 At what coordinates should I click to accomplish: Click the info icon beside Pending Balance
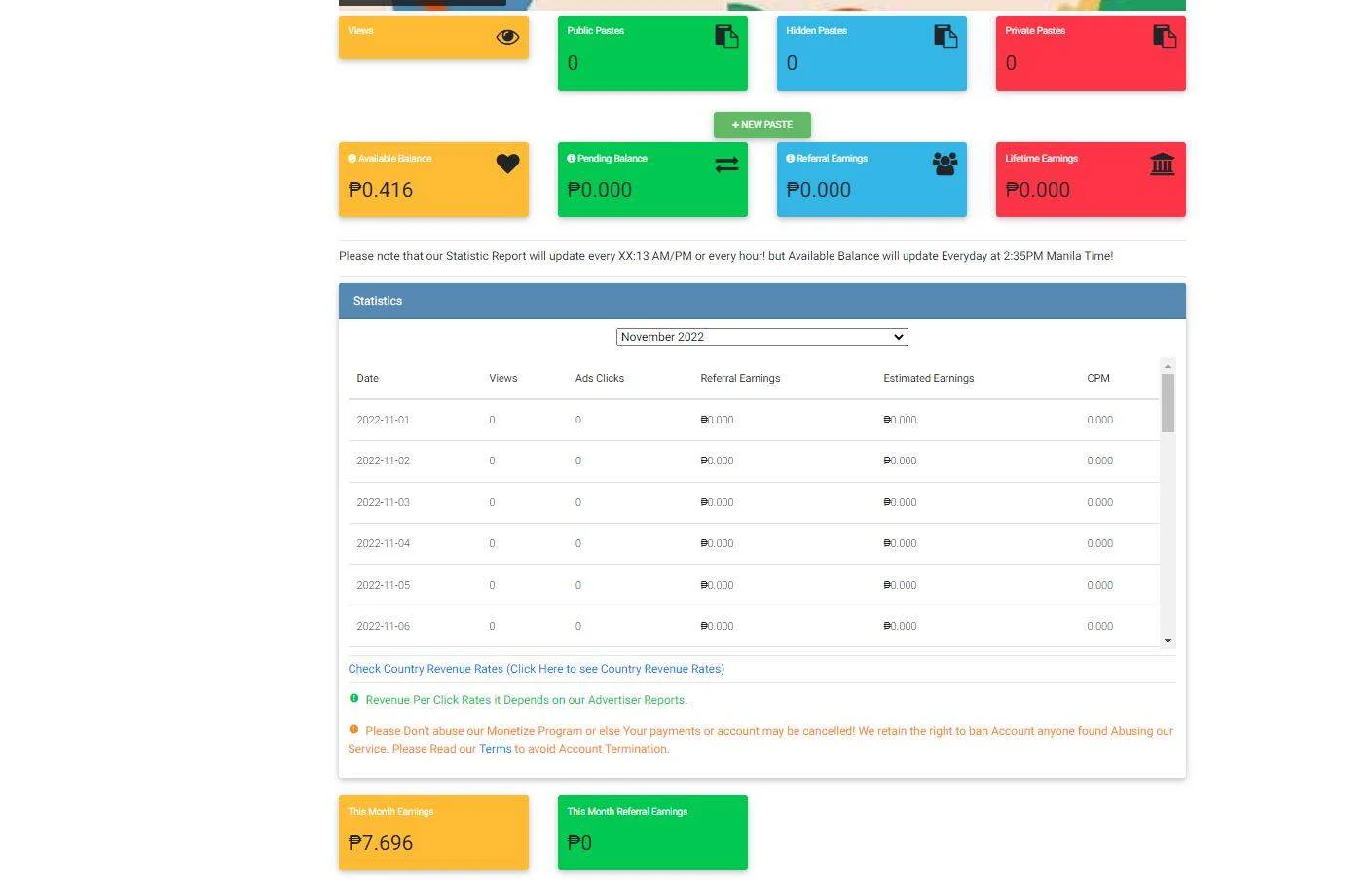coord(572,158)
